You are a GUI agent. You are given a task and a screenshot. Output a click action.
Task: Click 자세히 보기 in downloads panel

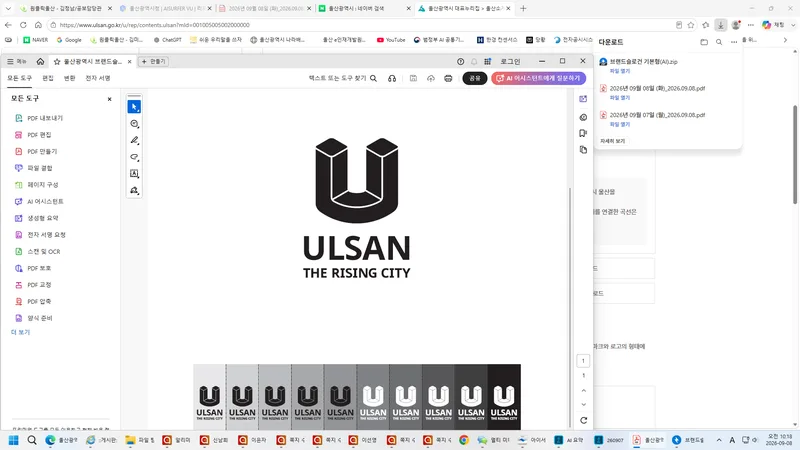pyautogui.click(x=612, y=141)
